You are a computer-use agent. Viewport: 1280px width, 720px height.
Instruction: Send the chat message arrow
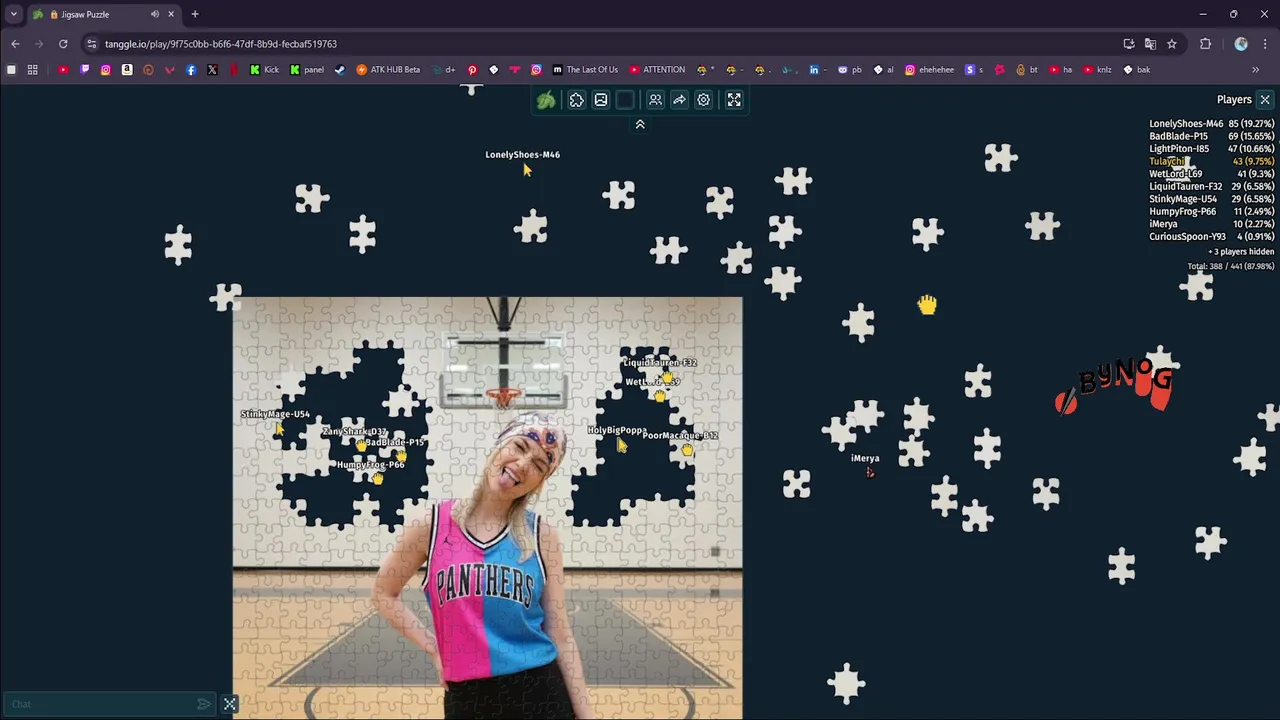(x=204, y=704)
